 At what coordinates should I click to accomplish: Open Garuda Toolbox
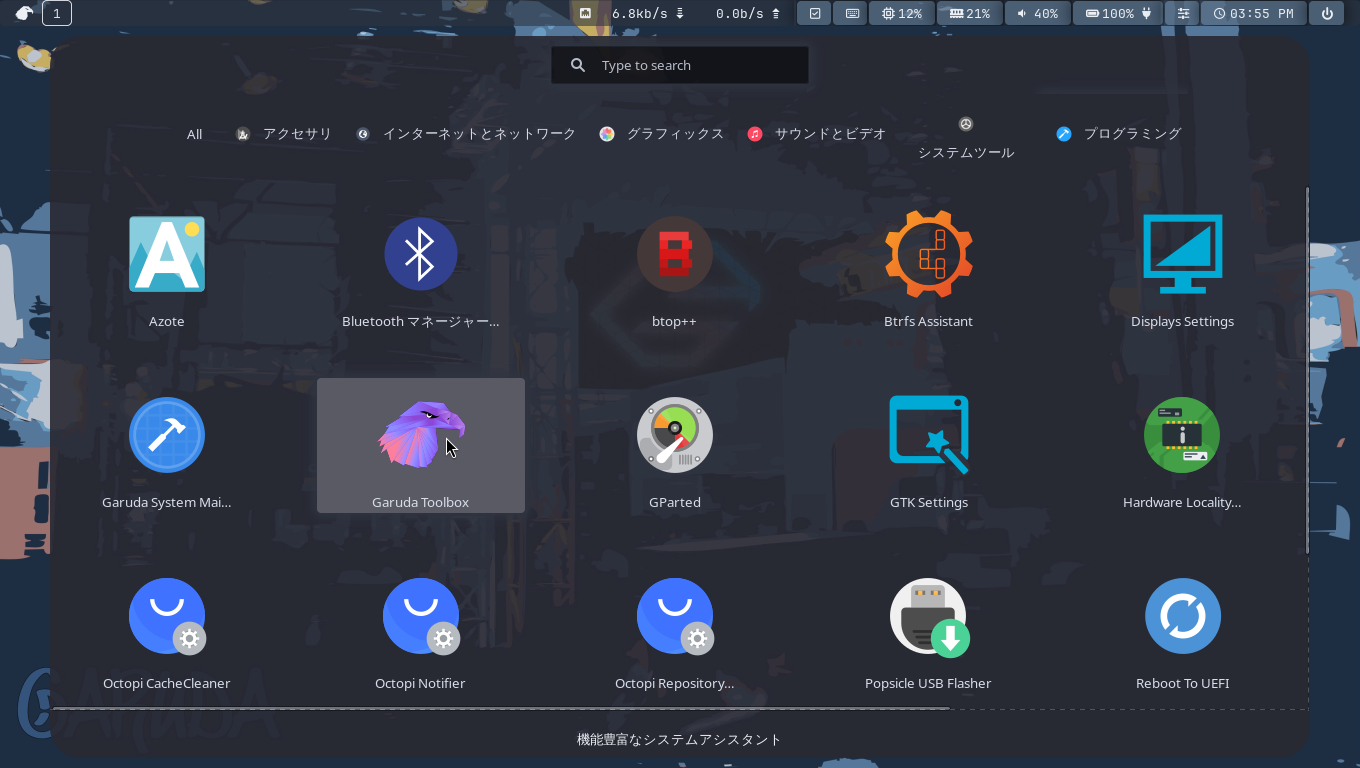pyautogui.click(x=421, y=446)
